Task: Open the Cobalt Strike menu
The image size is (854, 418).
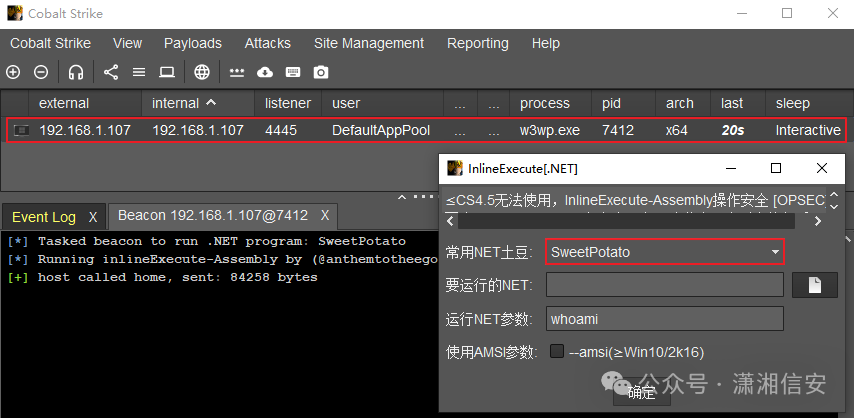Action: click(51, 43)
